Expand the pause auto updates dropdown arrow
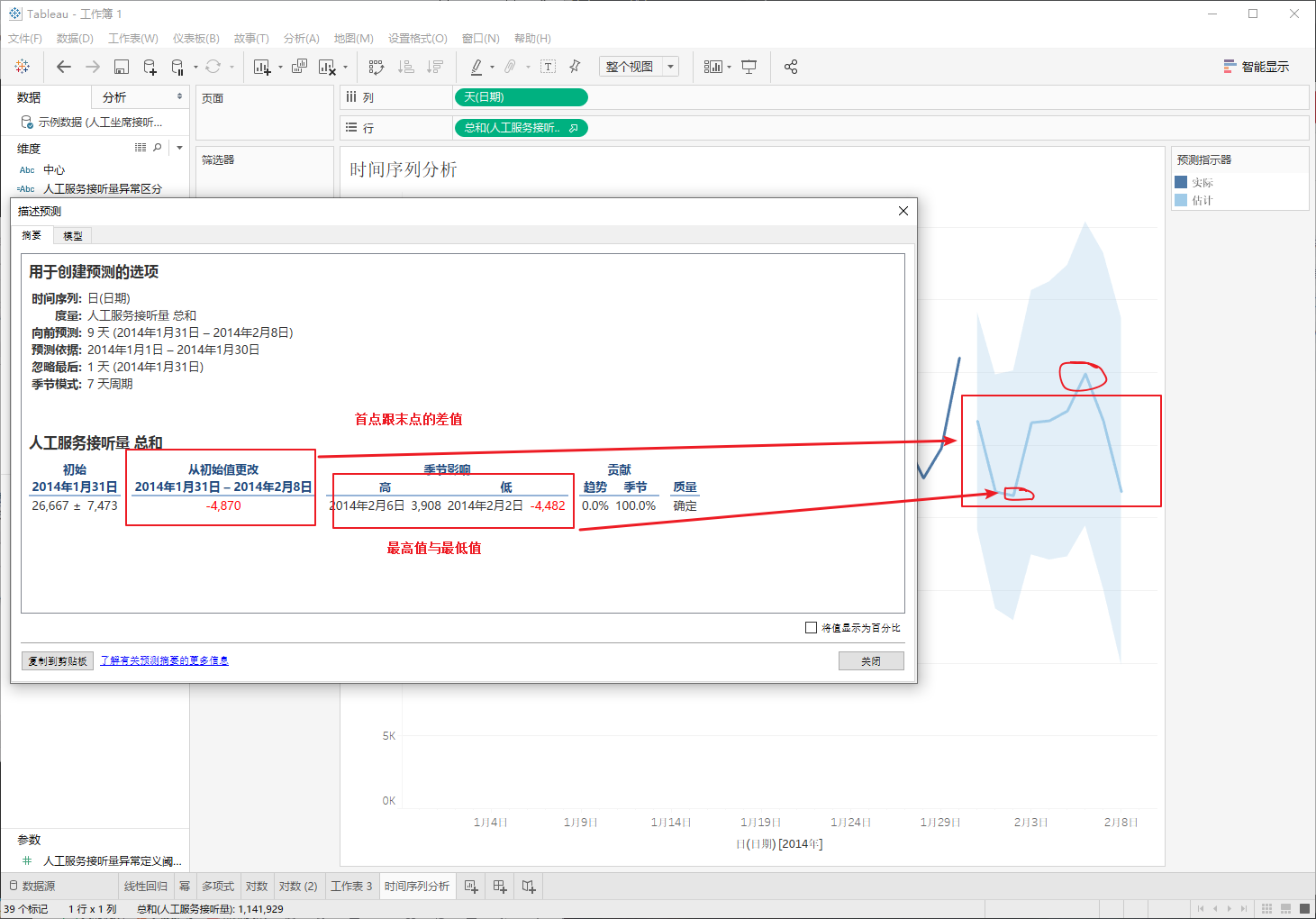This screenshot has height=919, width=1316. click(195, 67)
